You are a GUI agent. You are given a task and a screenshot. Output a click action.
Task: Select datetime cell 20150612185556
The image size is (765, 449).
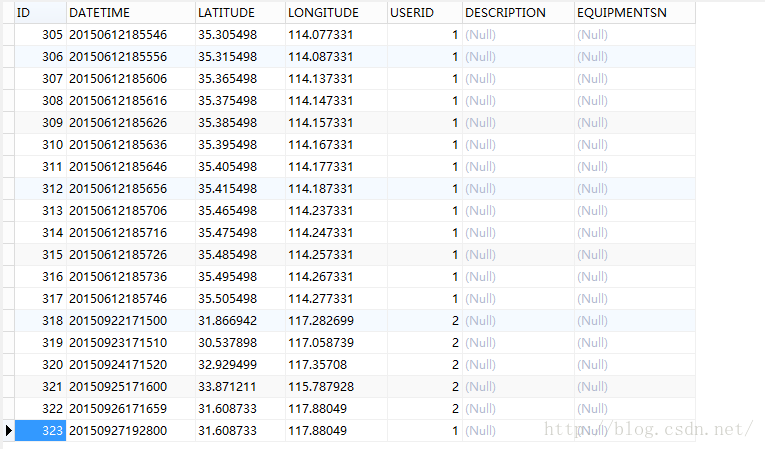(131, 57)
